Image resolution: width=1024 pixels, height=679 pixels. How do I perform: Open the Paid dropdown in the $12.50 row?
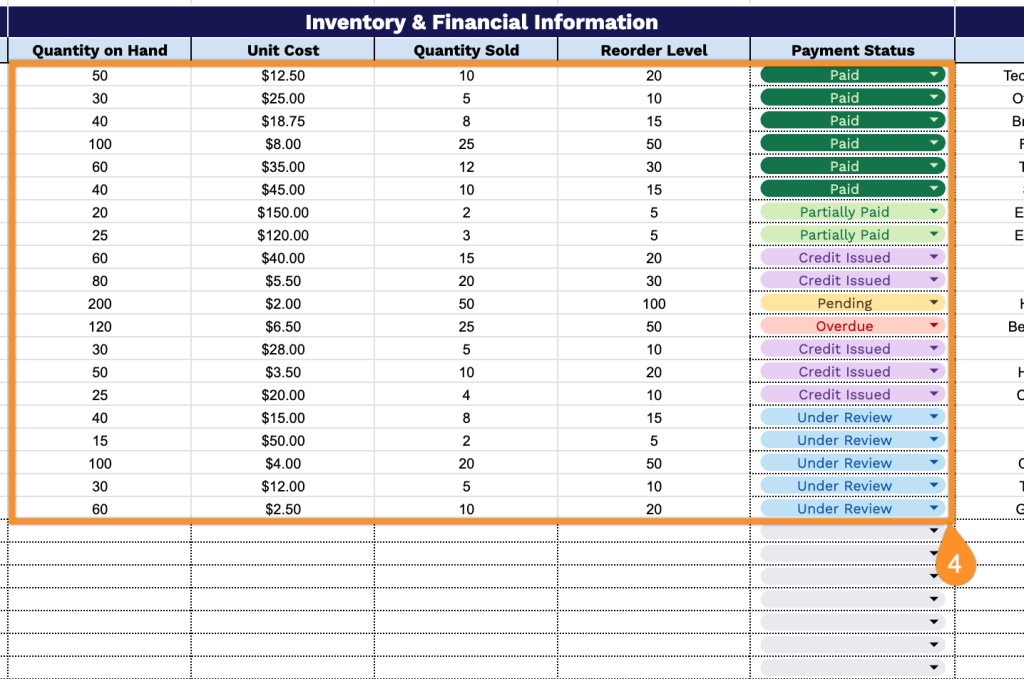[x=934, y=75]
